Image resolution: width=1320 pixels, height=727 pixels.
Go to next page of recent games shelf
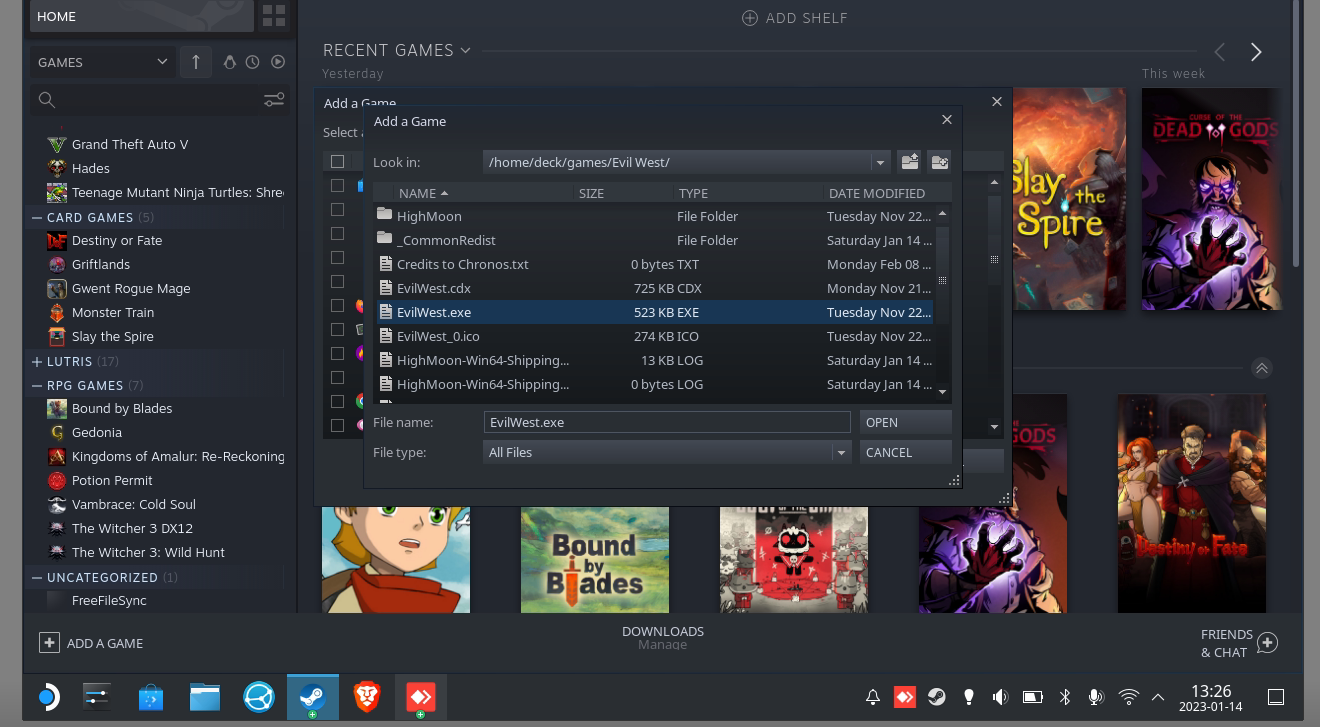click(1256, 52)
